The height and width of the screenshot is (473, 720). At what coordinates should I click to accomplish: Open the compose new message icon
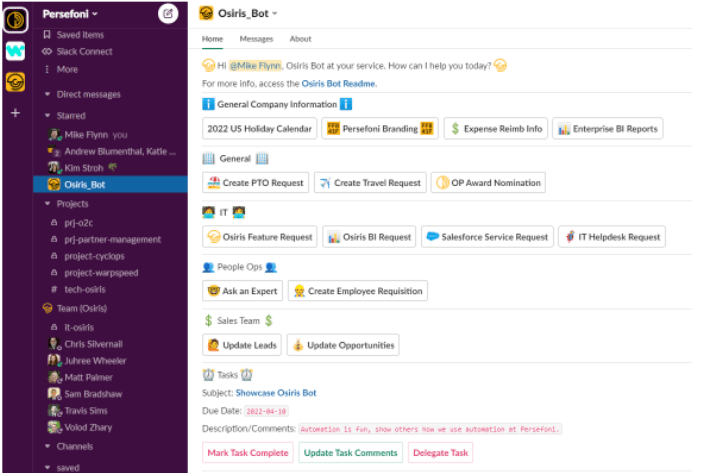[168, 14]
